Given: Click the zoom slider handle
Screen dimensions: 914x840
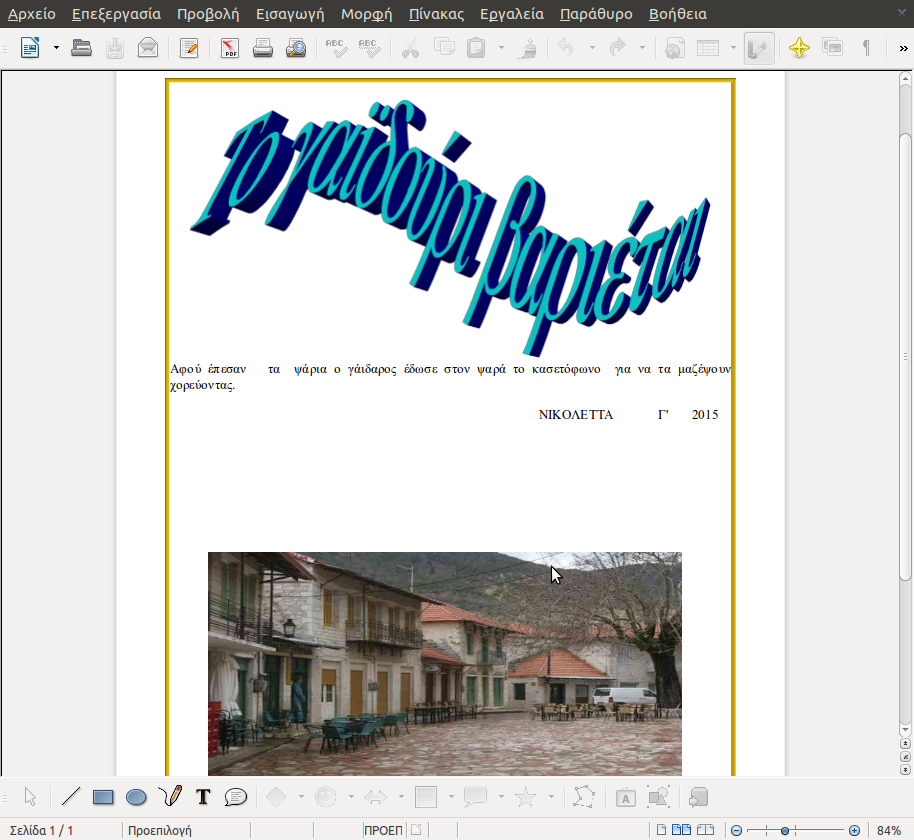Looking at the screenshot, I should (x=785, y=831).
